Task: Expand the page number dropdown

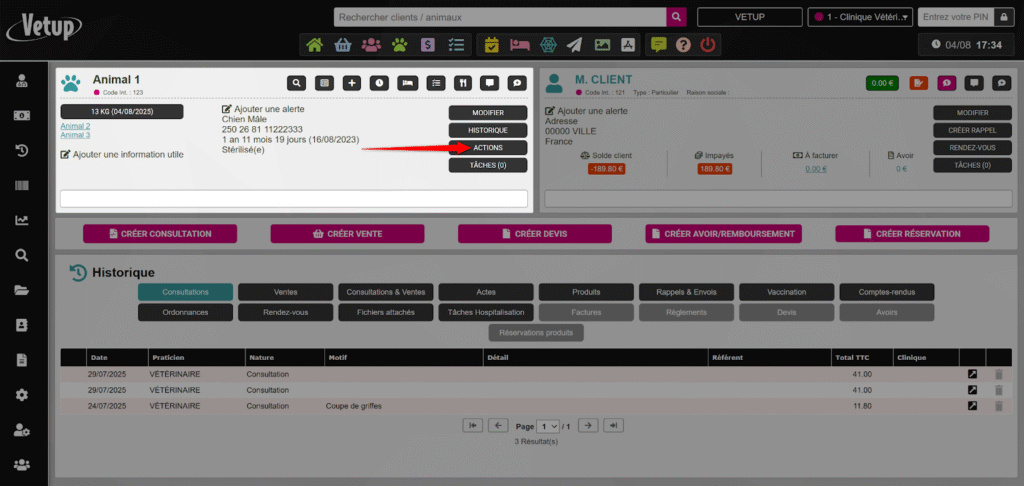Action: point(548,426)
